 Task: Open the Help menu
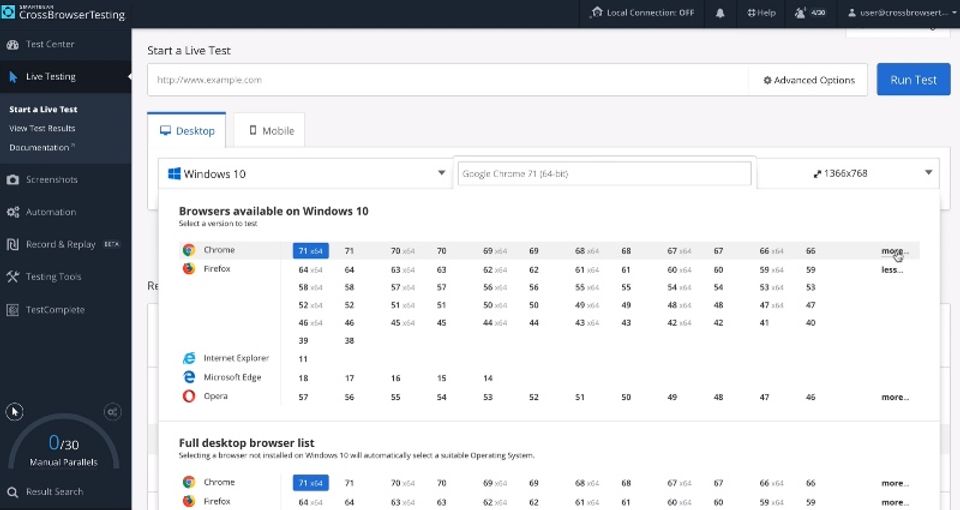click(x=761, y=13)
